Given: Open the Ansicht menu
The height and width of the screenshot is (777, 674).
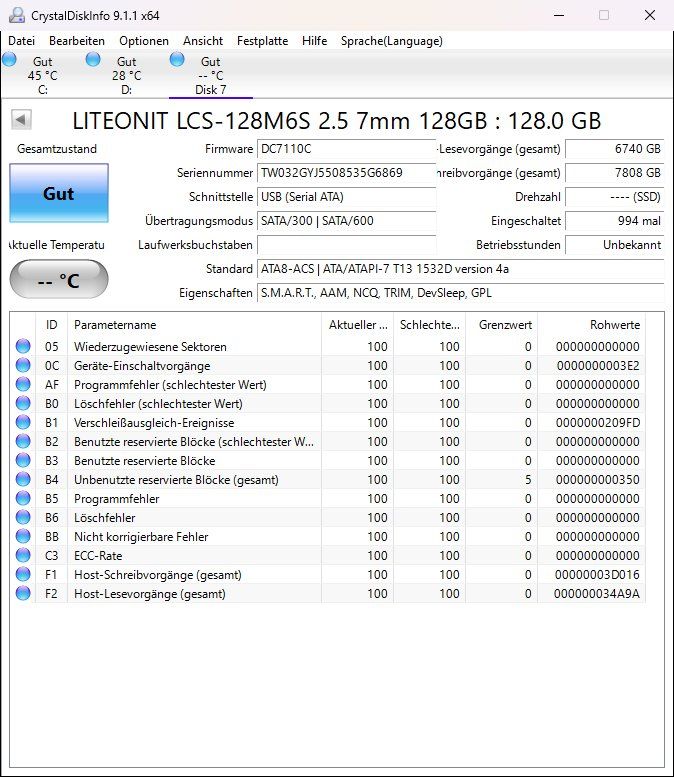Looking at the screenshot, I should point(203,41).
